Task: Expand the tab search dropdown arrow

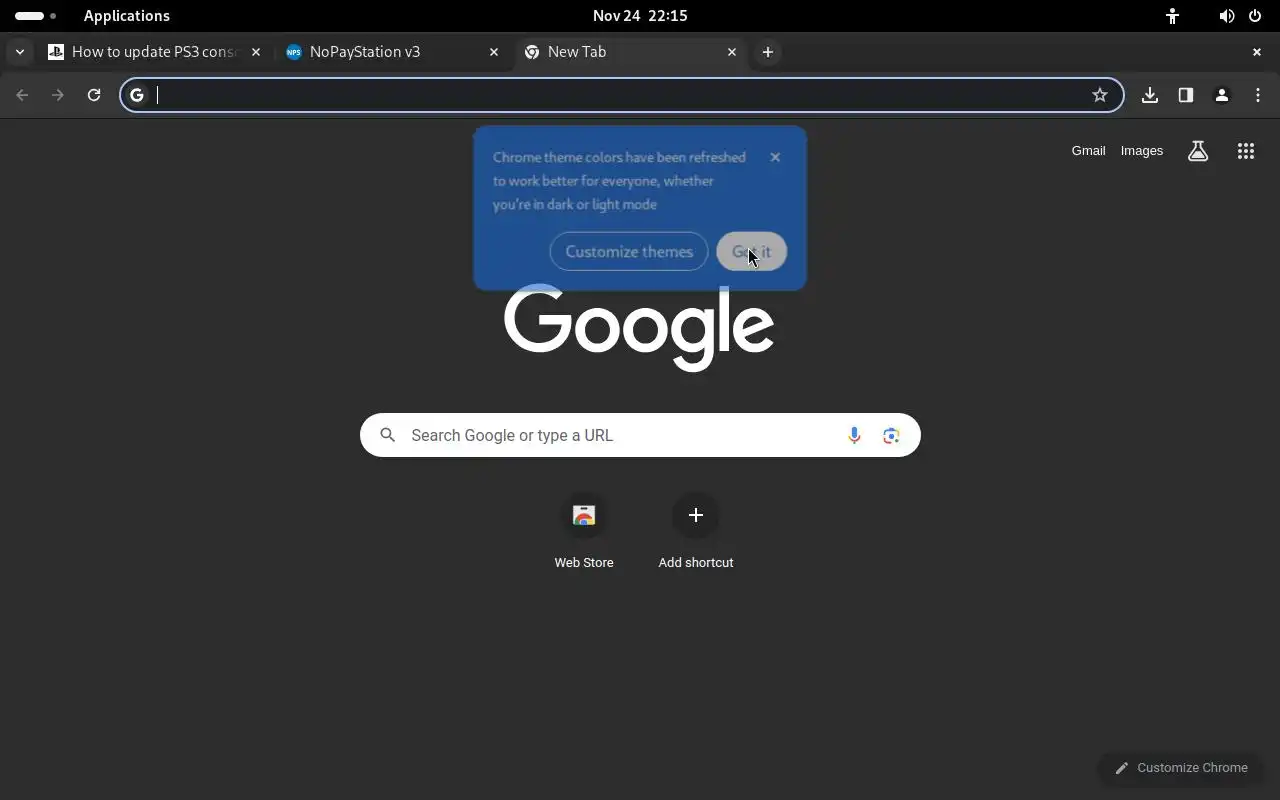Action: (20, 52)
